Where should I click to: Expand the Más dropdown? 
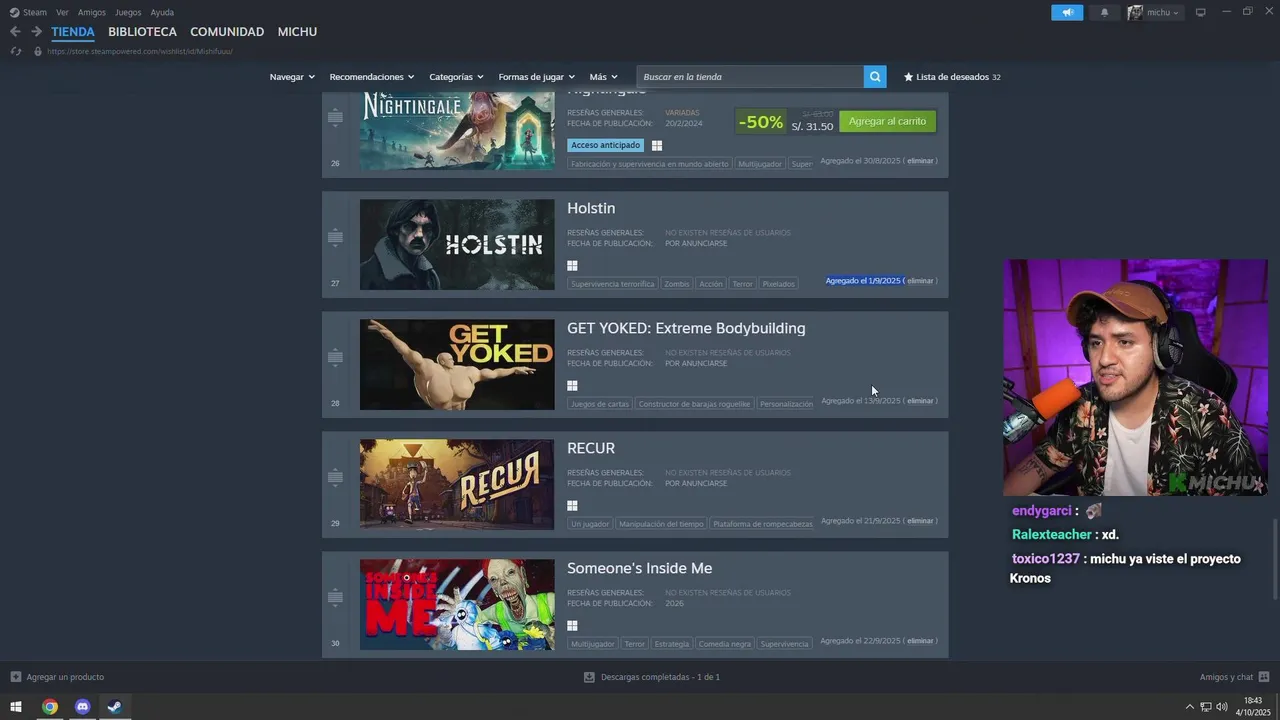[603, 77]
